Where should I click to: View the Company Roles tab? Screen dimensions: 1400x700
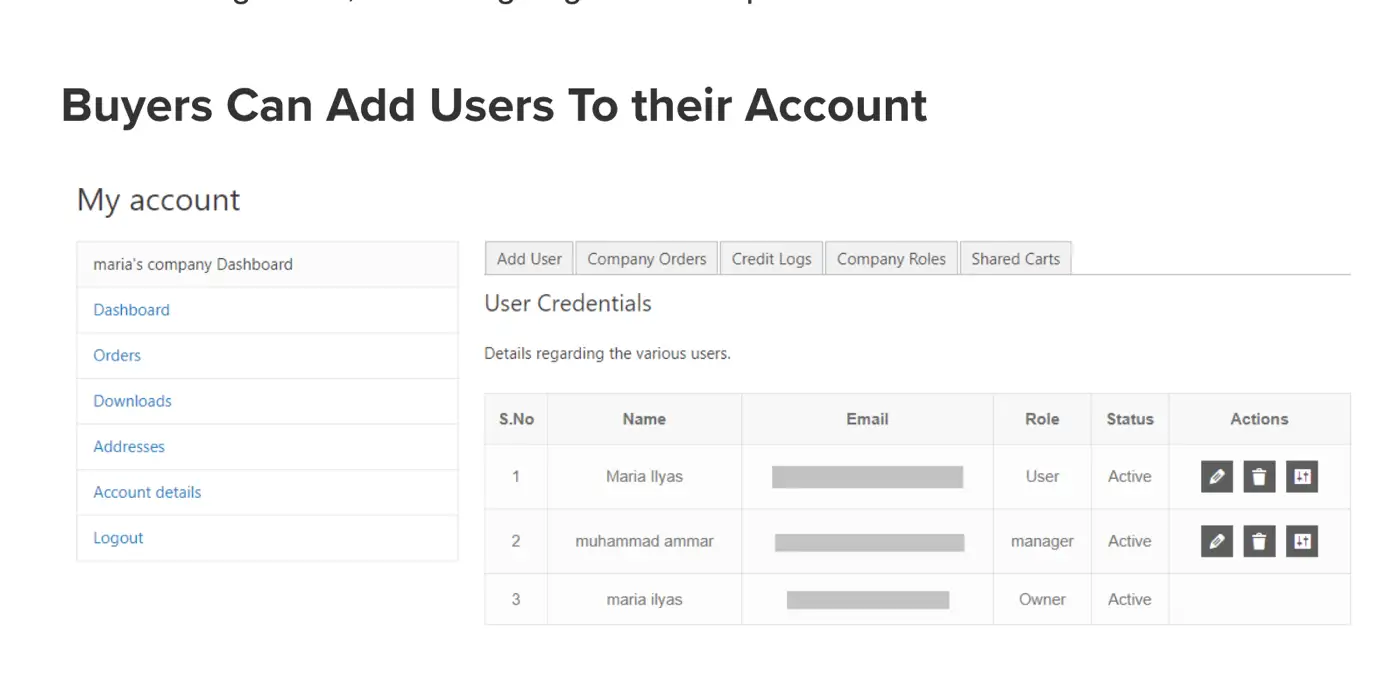pos(891,258)
